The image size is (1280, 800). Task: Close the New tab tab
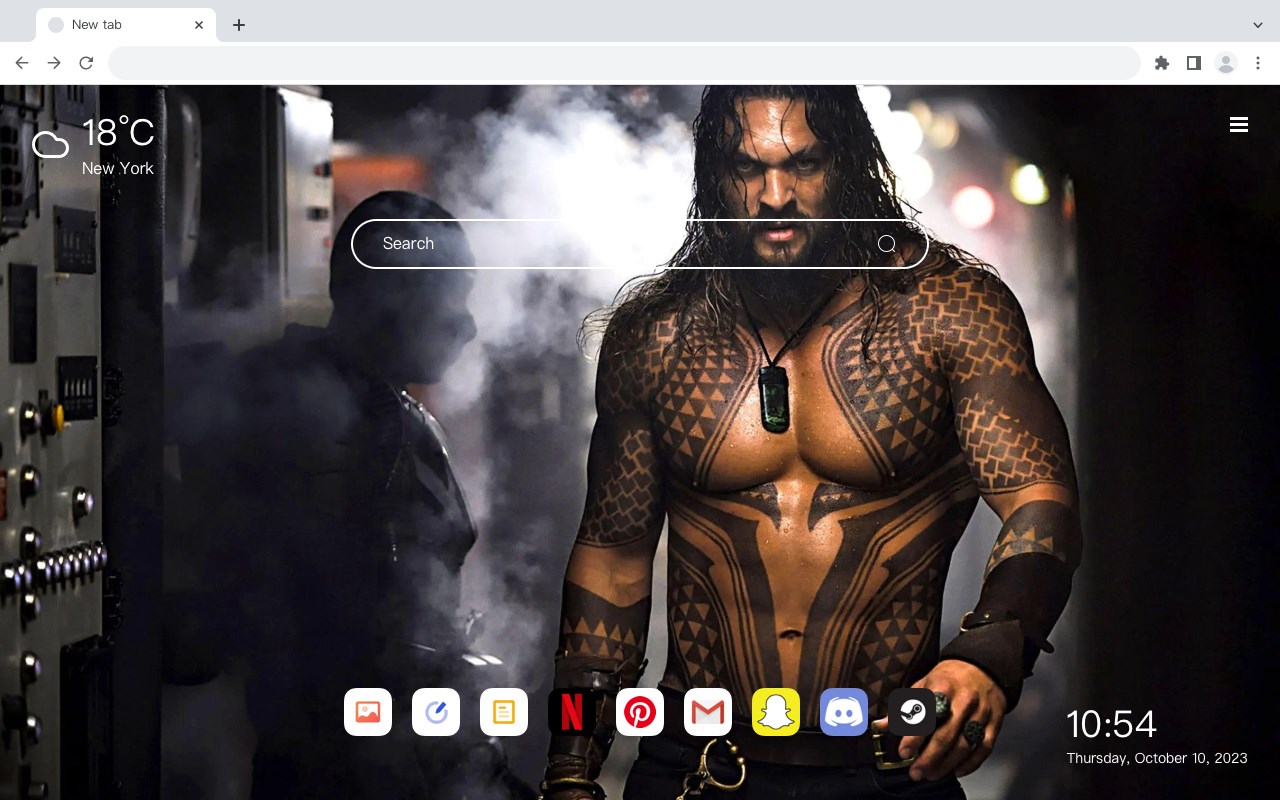pos(199,25)
